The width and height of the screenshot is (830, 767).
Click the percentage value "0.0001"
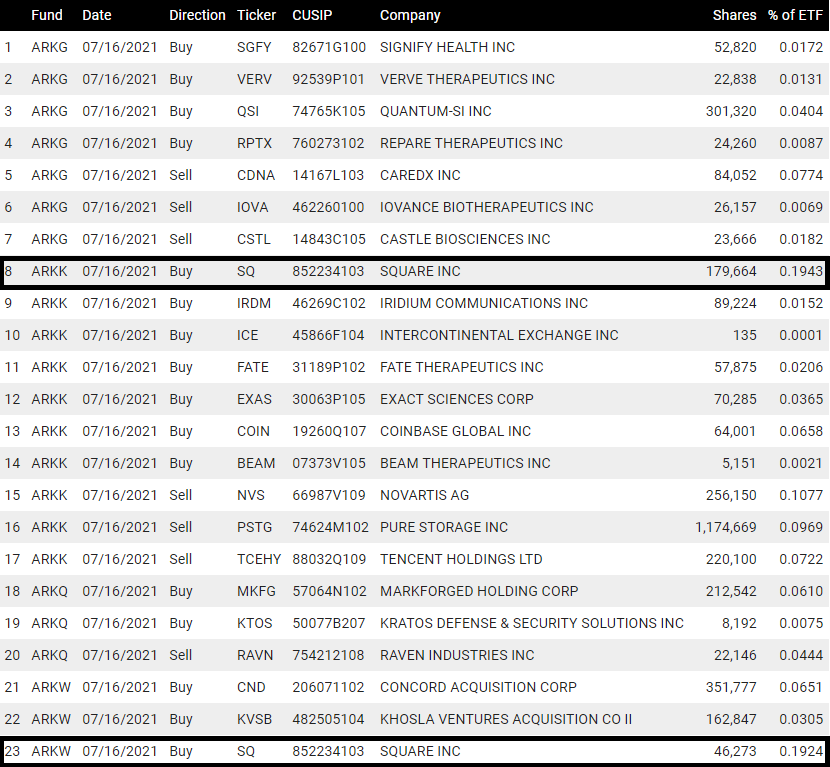point(801,335)
